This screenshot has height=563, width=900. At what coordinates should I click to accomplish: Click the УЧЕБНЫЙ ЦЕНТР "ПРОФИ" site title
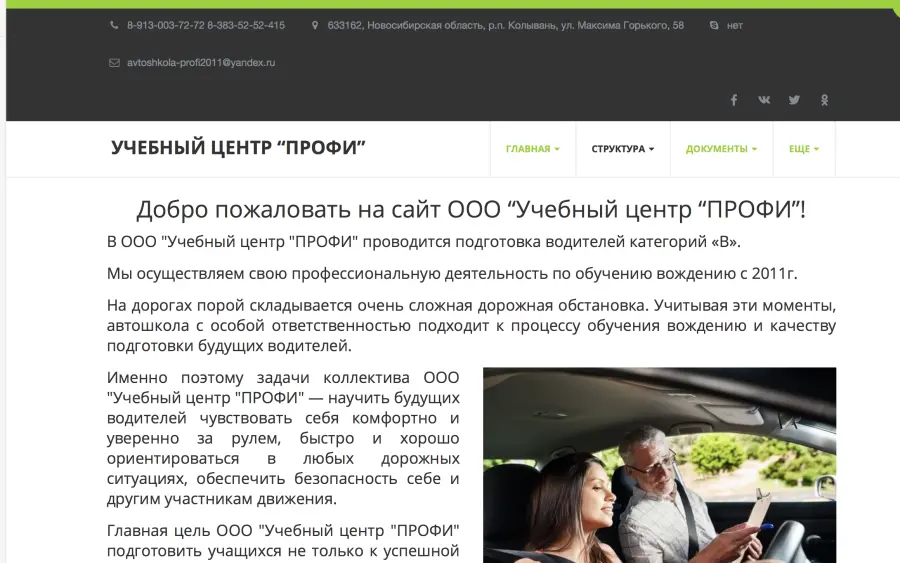pyautogui.click(x=238, y=148)
